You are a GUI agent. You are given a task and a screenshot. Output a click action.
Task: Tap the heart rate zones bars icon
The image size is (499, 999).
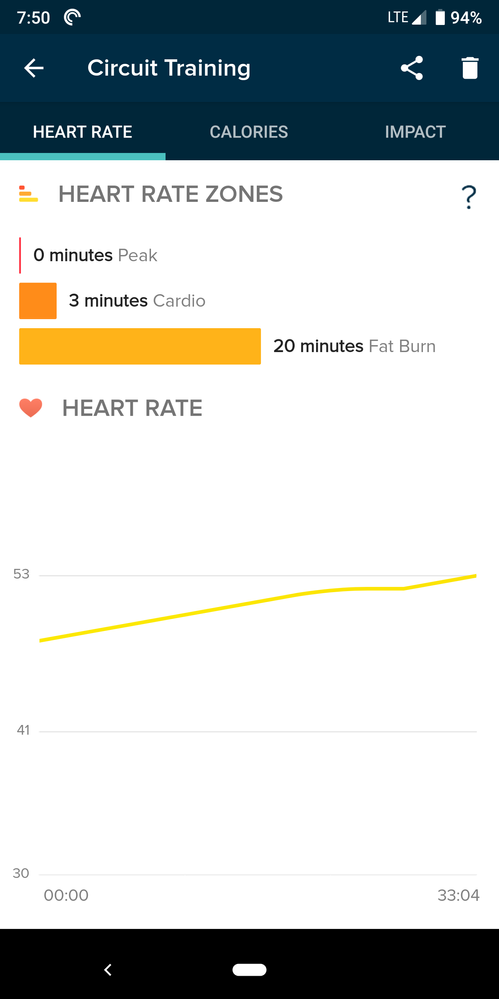pyautogui.click(x=29, y=194)
